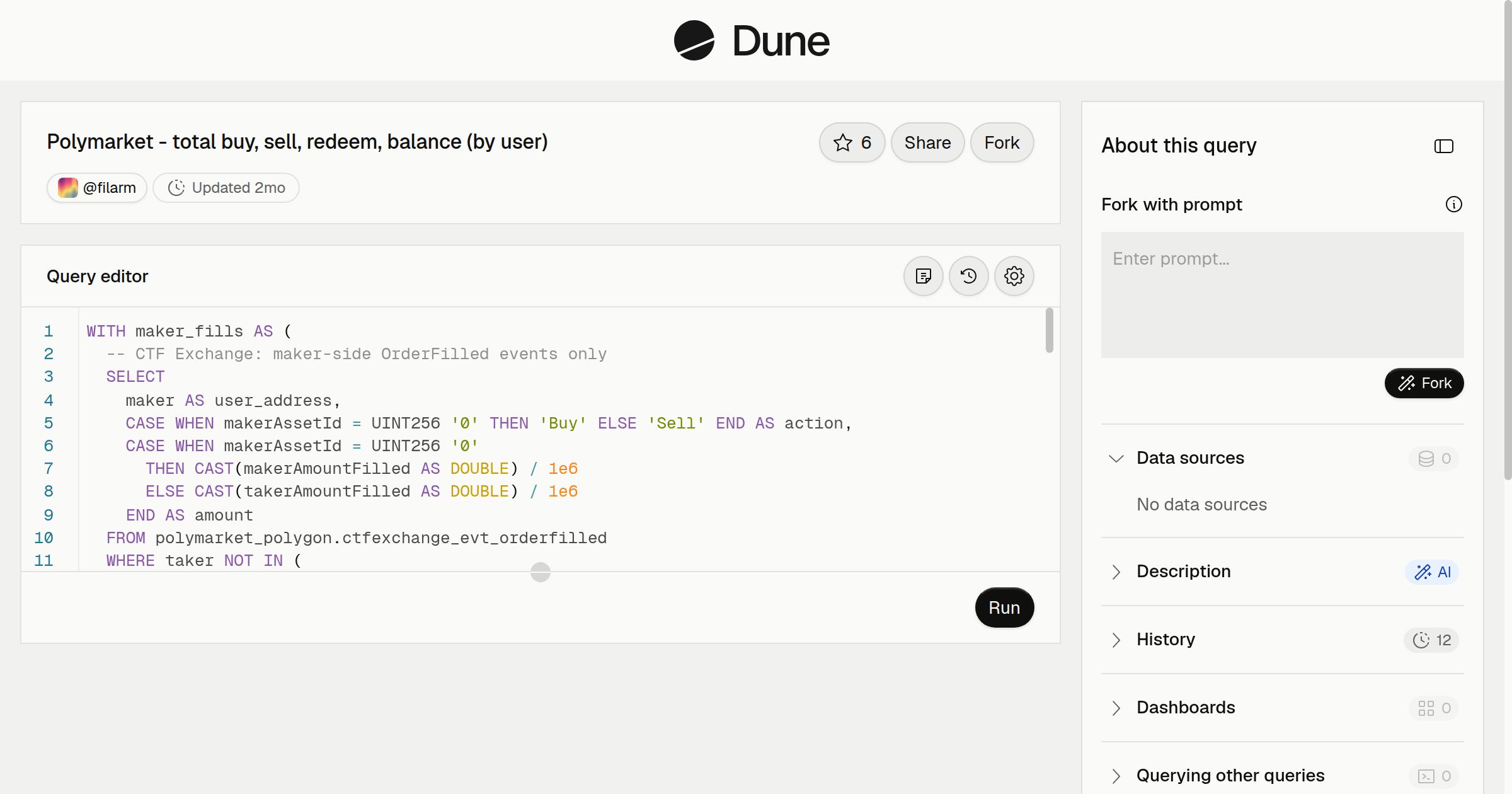Image resolution: width=1512 pixels, height=794 pixels.
Task: Click the editor resize handle circle
Action: 541,572
